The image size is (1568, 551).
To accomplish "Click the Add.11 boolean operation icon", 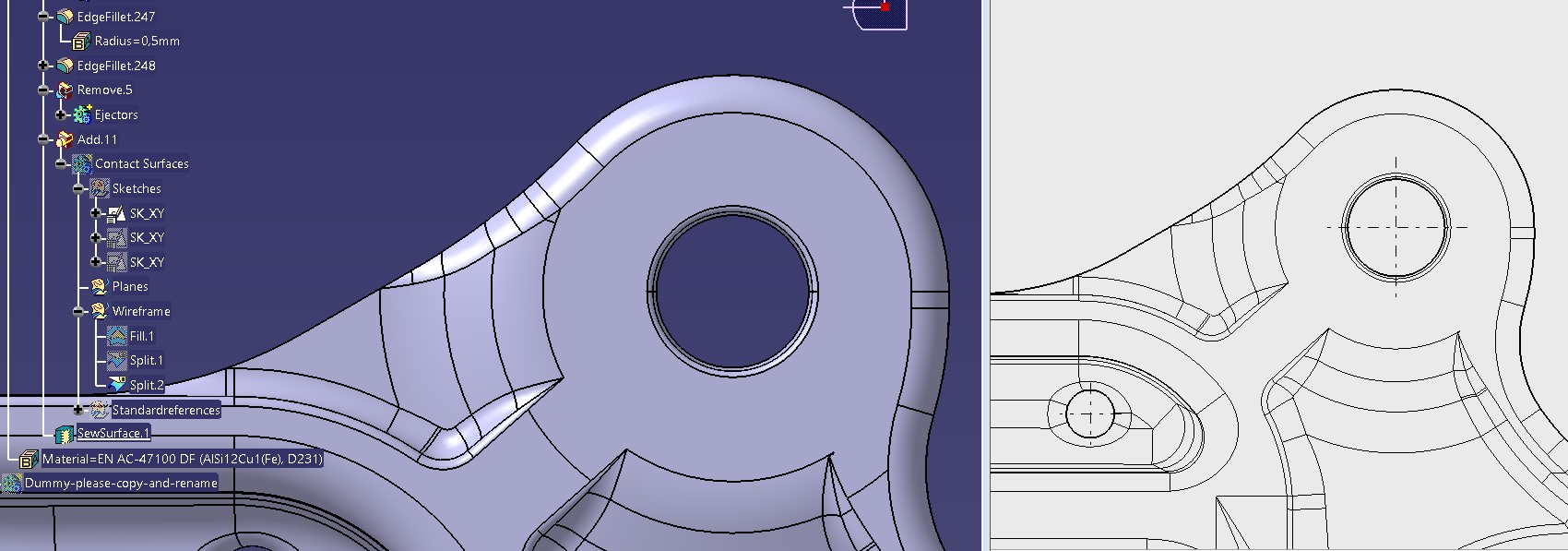I will [65, 139].
